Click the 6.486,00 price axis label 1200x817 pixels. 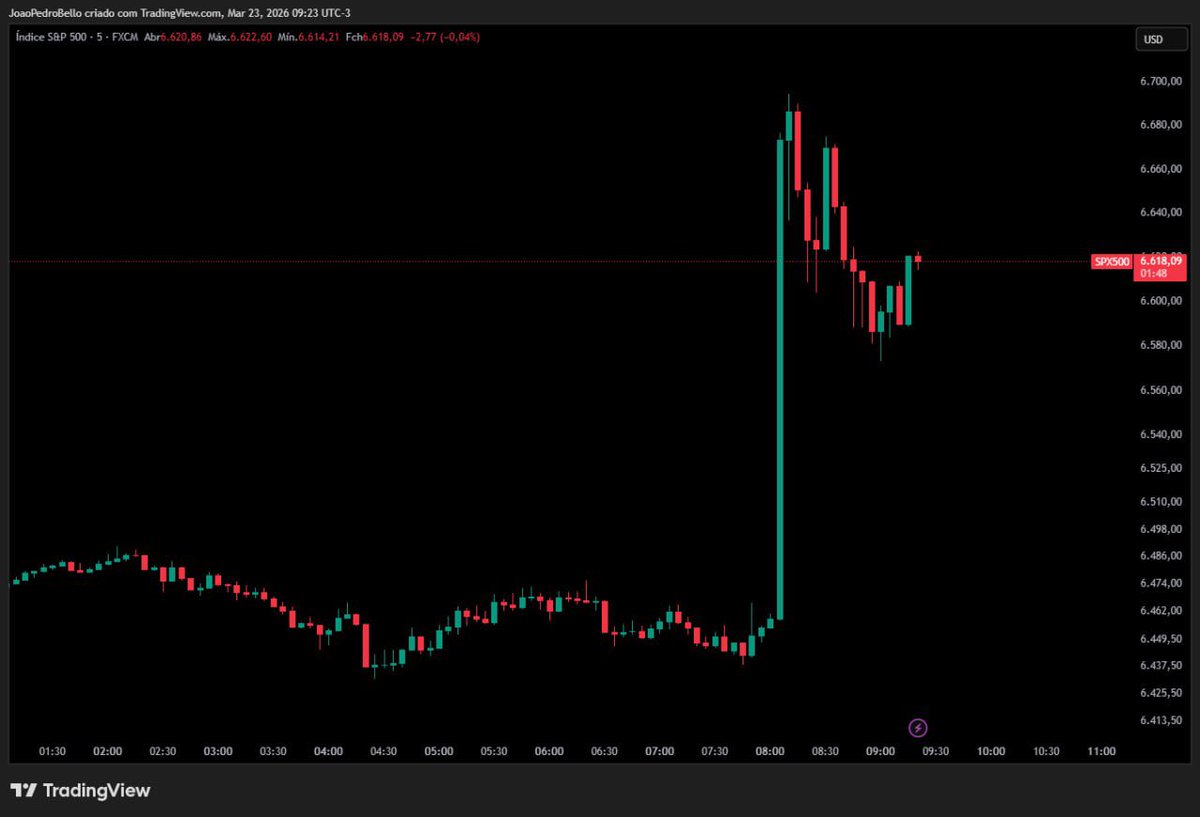(x=1161, y=555)
